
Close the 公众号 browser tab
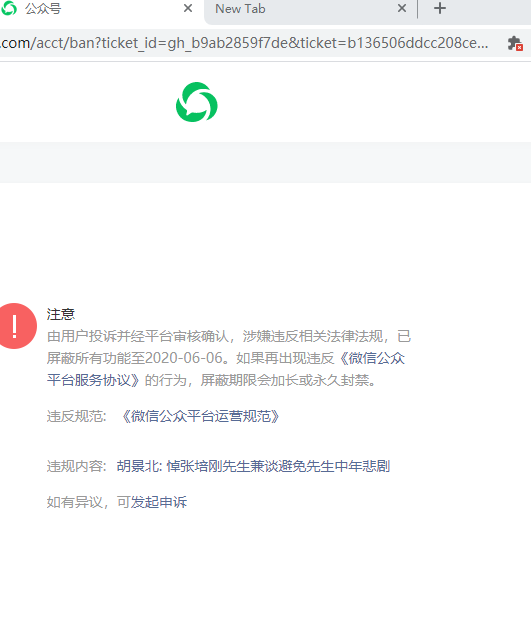coord(188,8)
